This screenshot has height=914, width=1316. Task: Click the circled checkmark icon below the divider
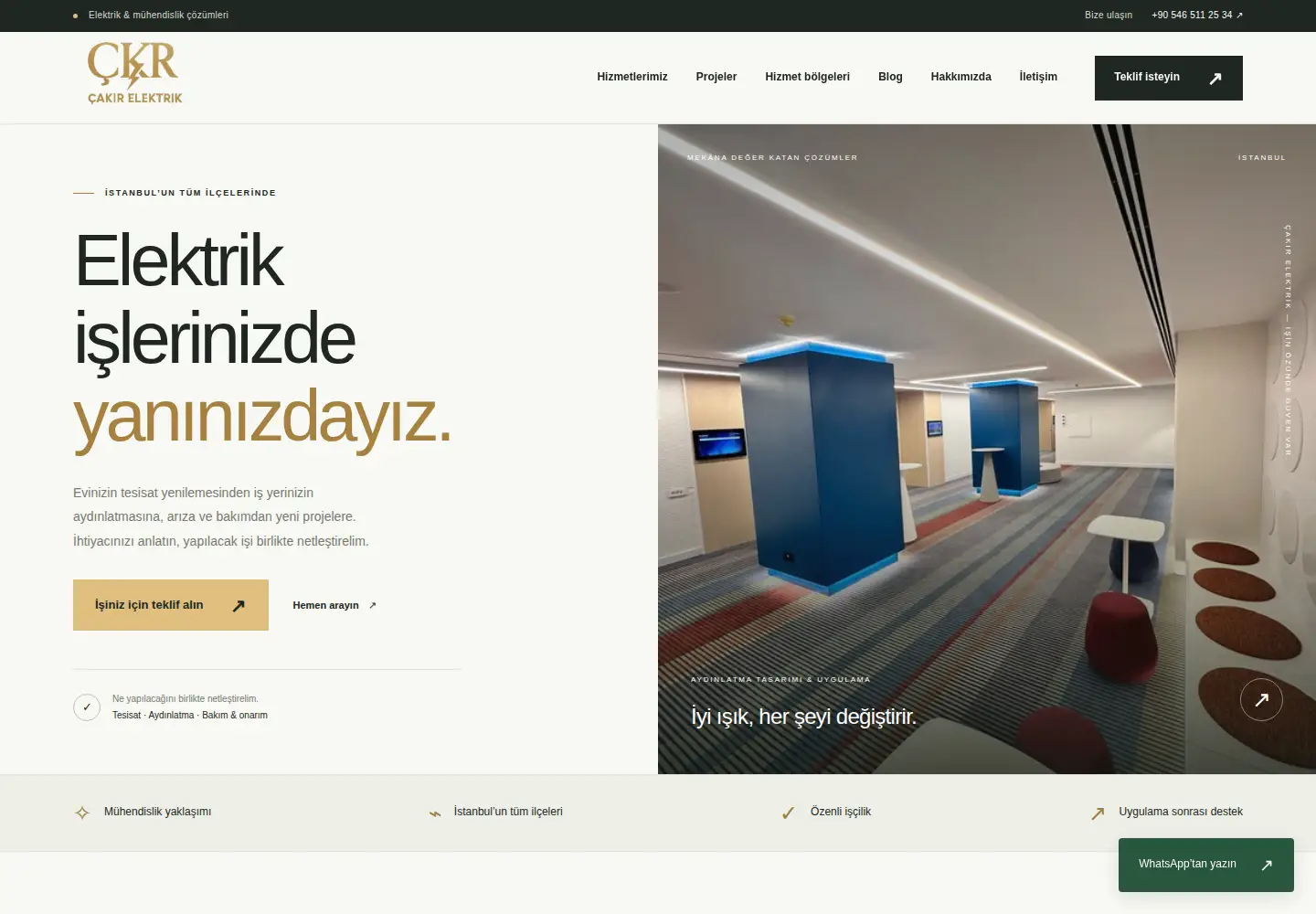[87, 707]
